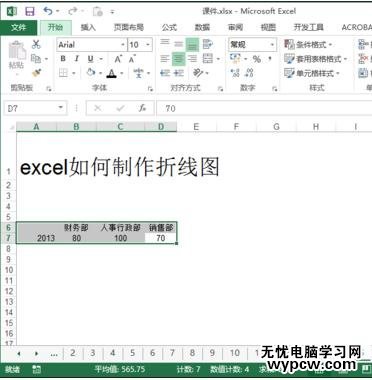The width and height of the screenshot is (372, 380).
Task: Click the ... hidden sheets button
Action: click(x=54, y=354)
